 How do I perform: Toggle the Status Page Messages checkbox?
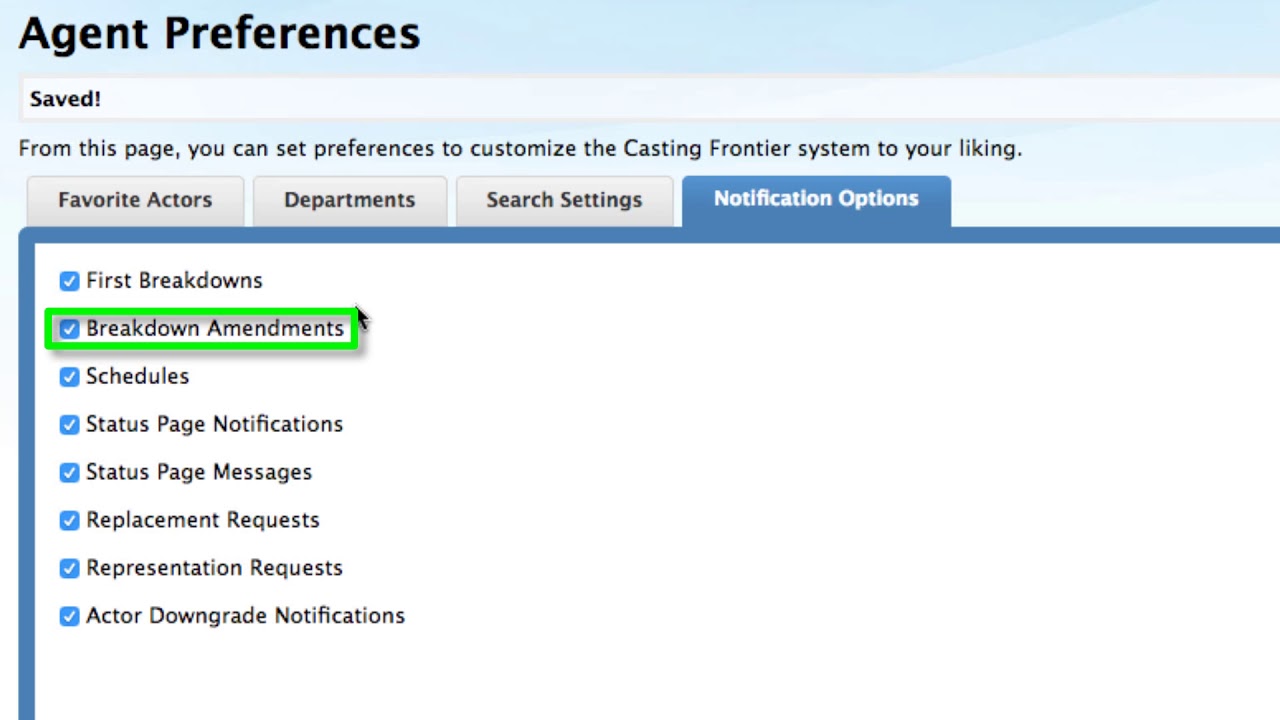coord(69,473)
